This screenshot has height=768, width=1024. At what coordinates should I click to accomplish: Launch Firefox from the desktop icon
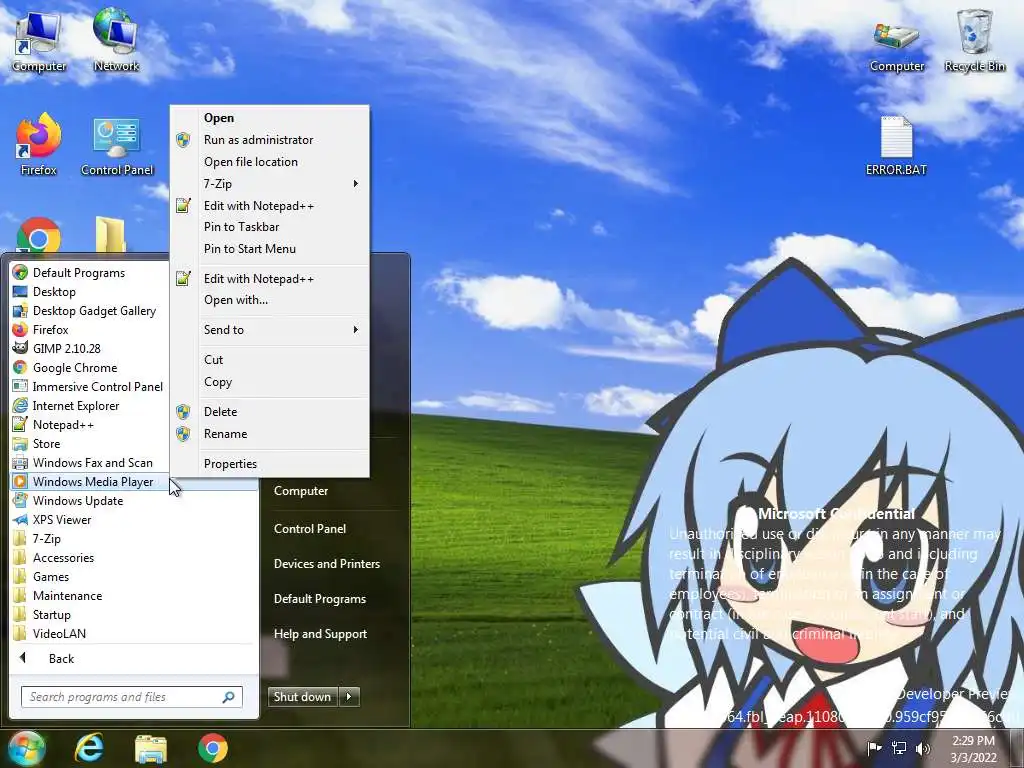39,145
